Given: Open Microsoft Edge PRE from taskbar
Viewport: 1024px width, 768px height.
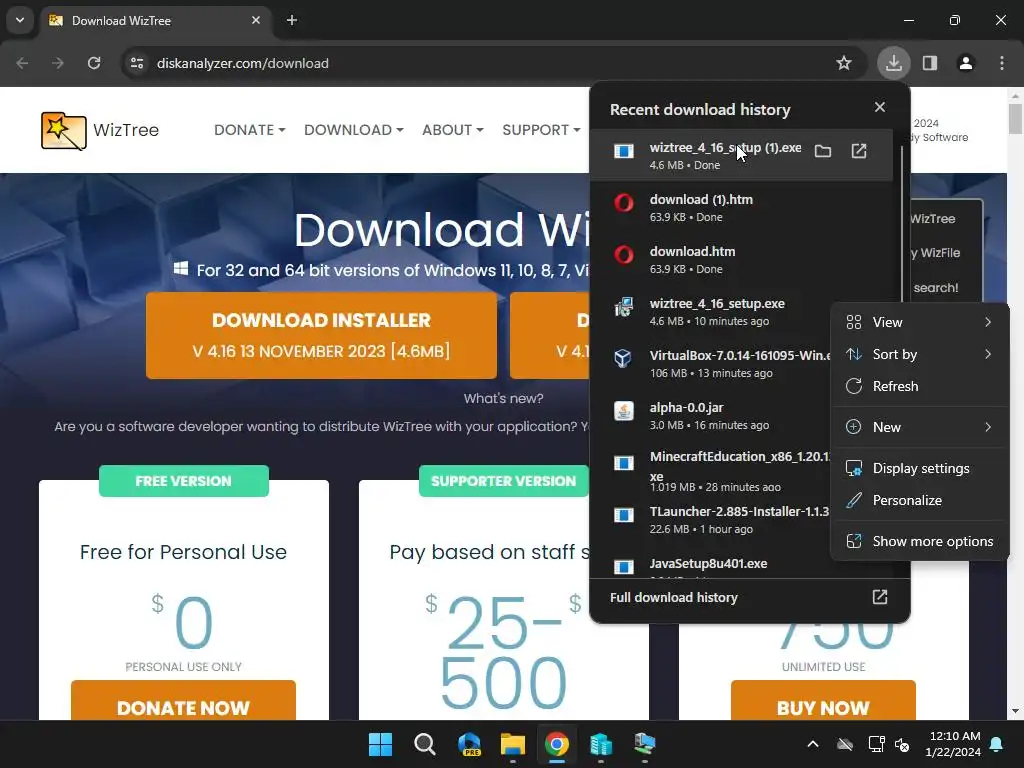Looking at the screenshot, I should pyautogui.click(x=469, y=744).
